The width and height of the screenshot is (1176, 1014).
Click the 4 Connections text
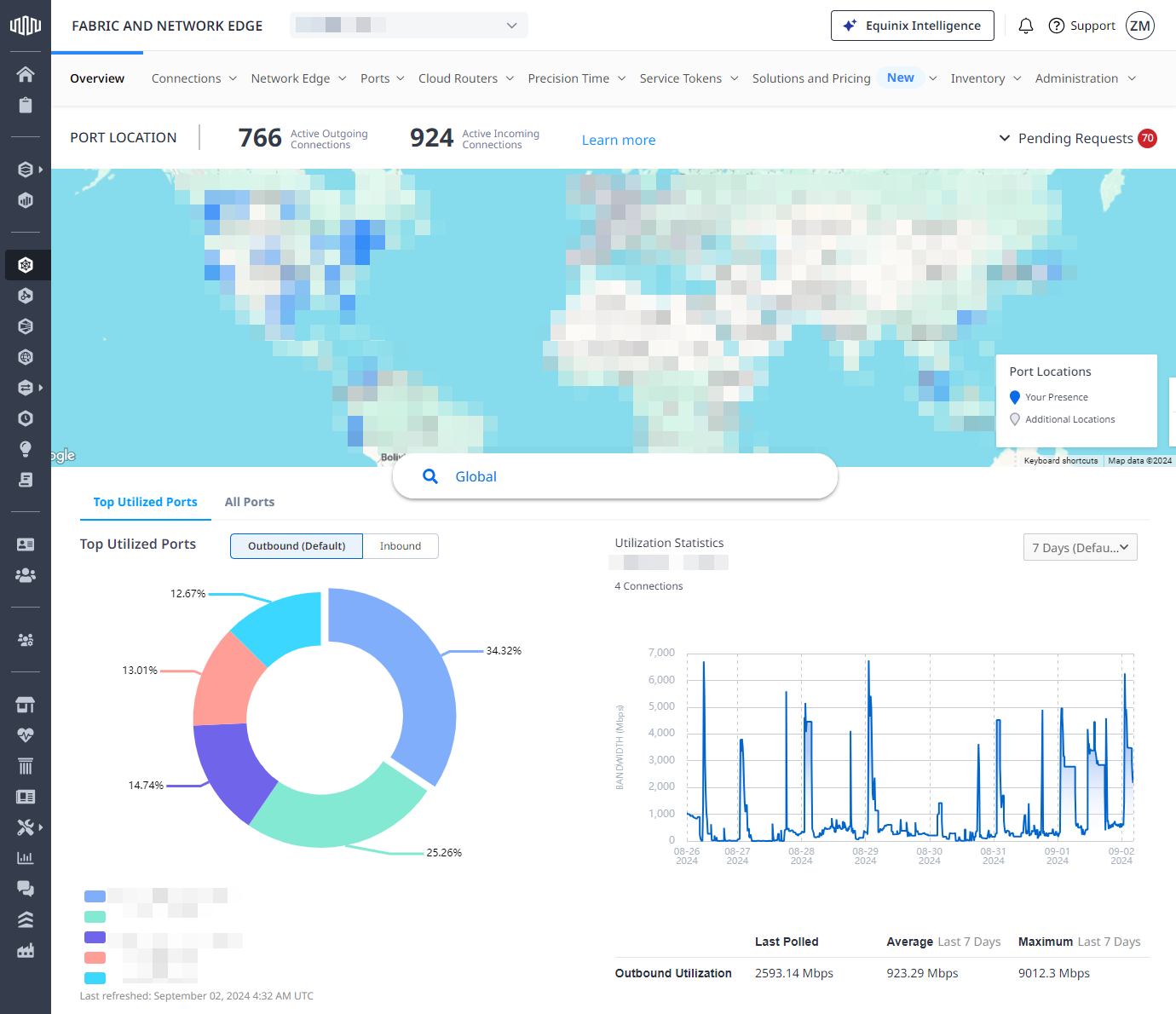(649, 586)
